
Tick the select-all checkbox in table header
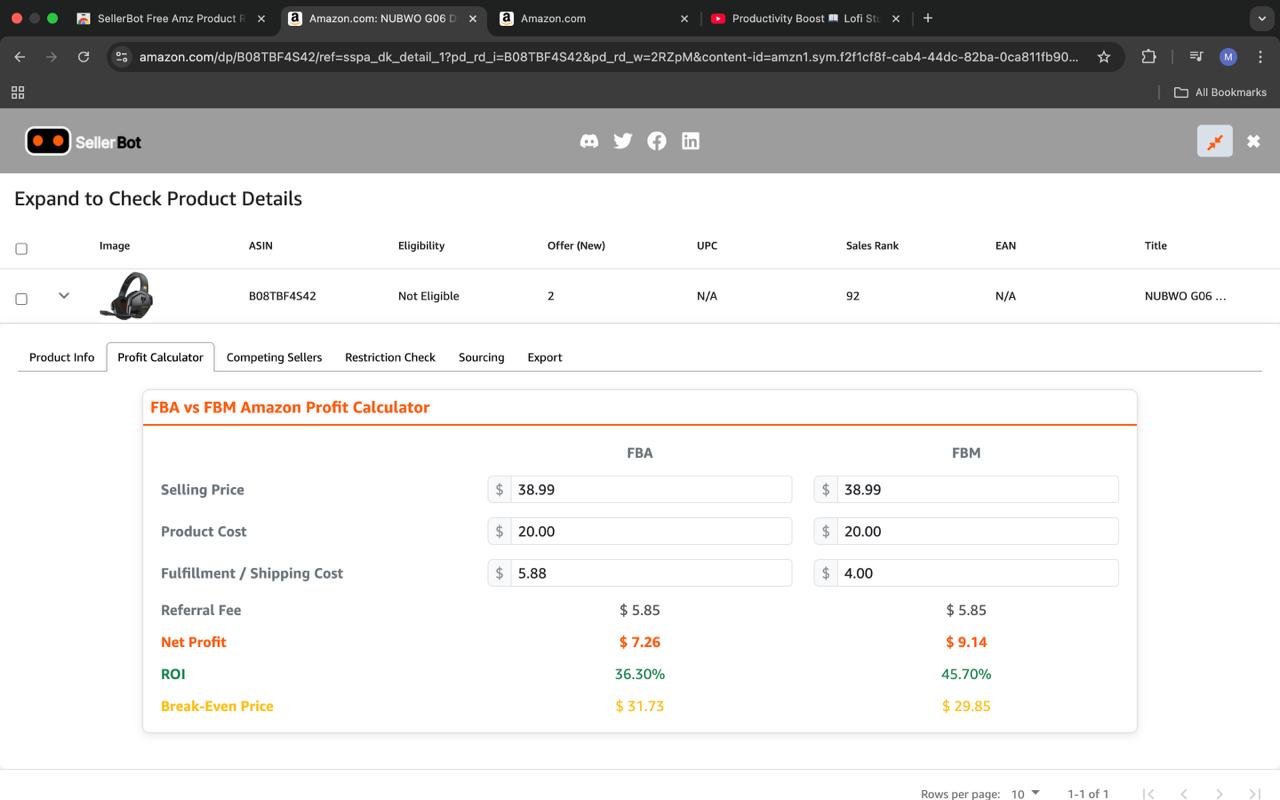[21, 248]
